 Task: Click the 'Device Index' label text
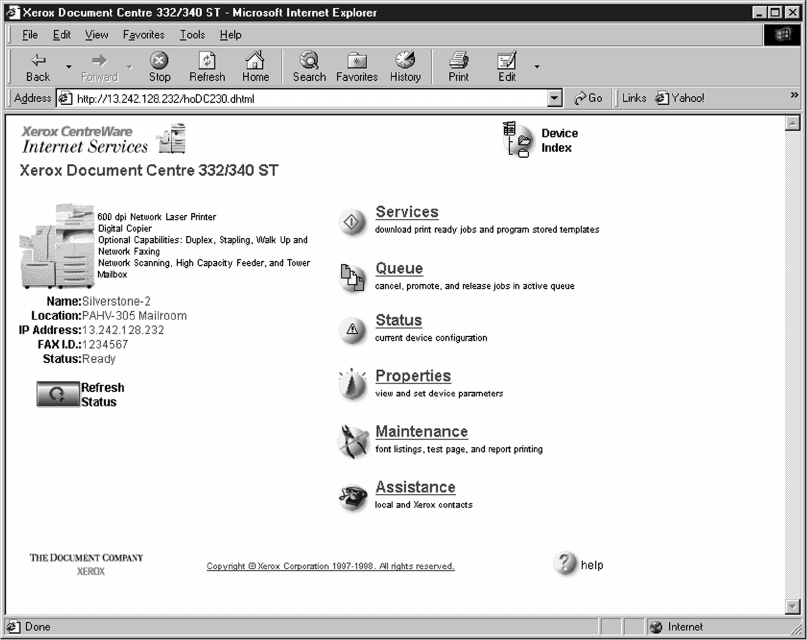[559, 140]
